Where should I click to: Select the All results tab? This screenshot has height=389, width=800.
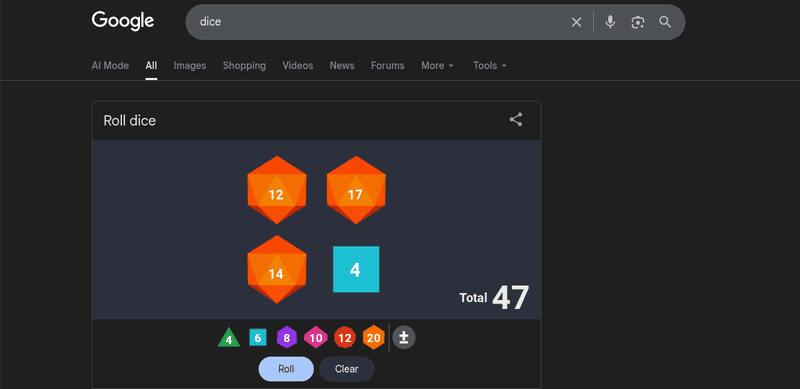[151, 65]
